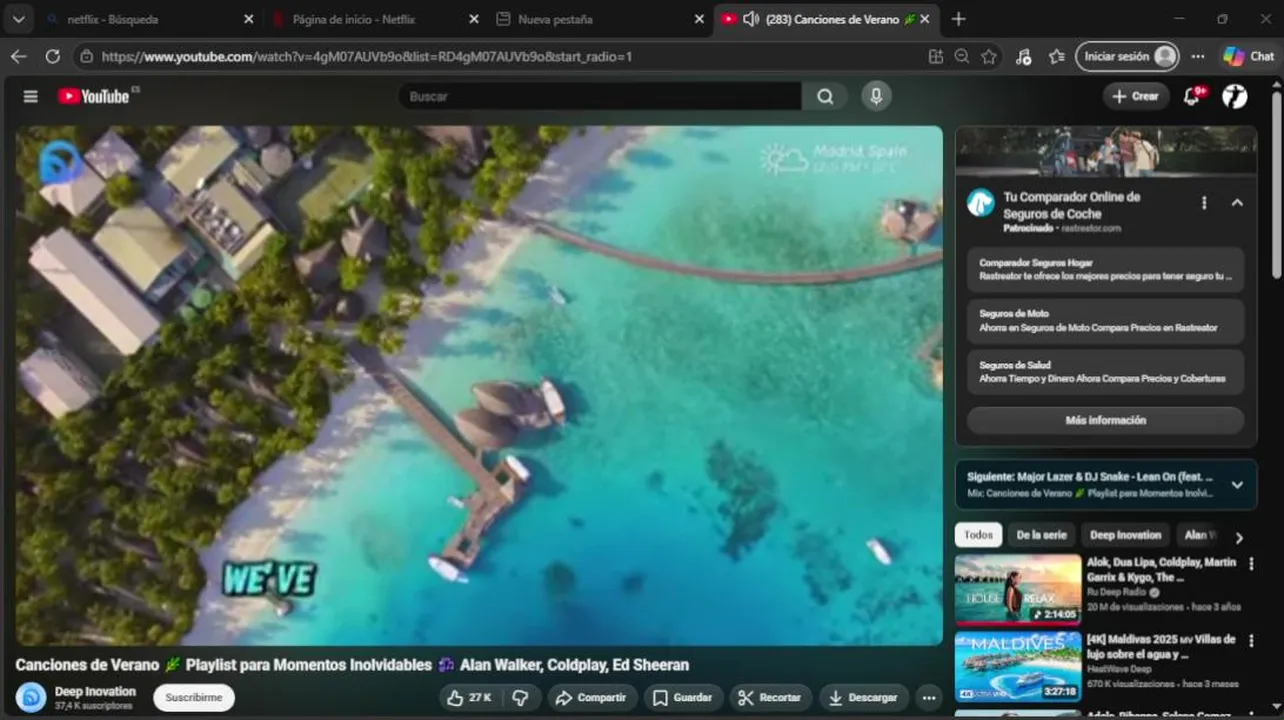Screen dimensions: 1284x720
Task: Click the Compartir button
Action: point(591,697)
